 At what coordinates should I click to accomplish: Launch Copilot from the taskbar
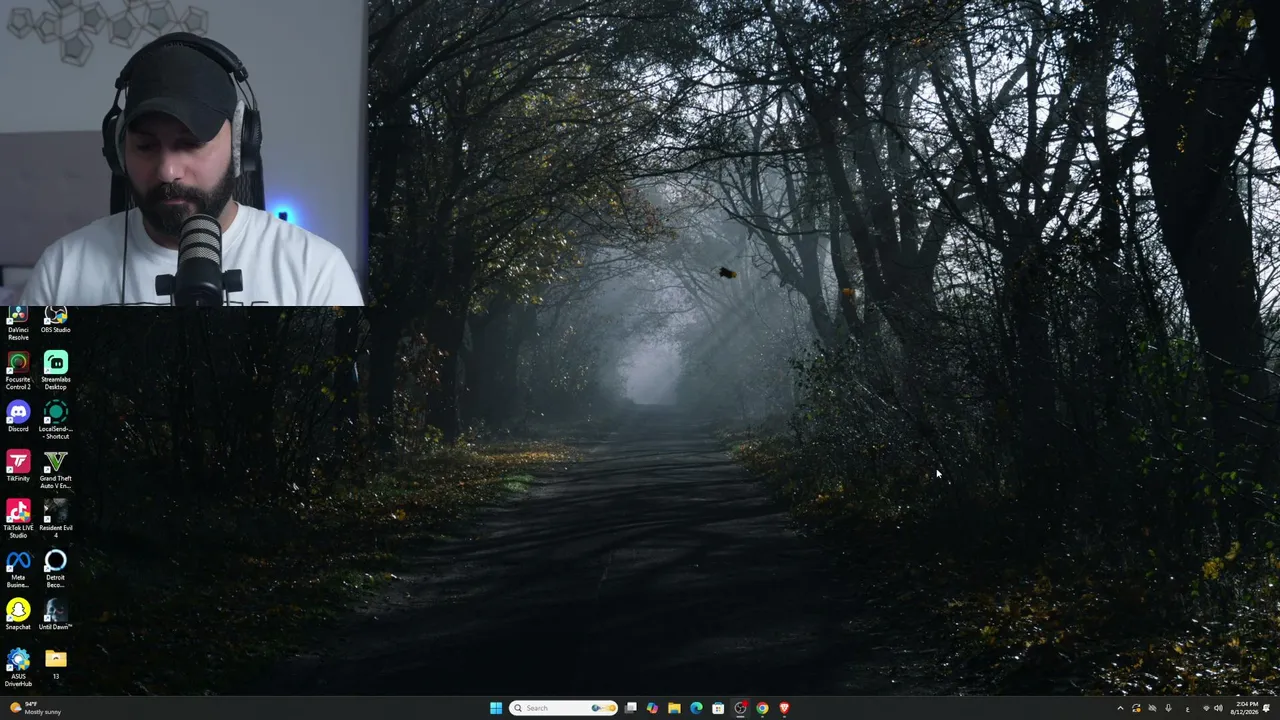[x=652, y=708]
